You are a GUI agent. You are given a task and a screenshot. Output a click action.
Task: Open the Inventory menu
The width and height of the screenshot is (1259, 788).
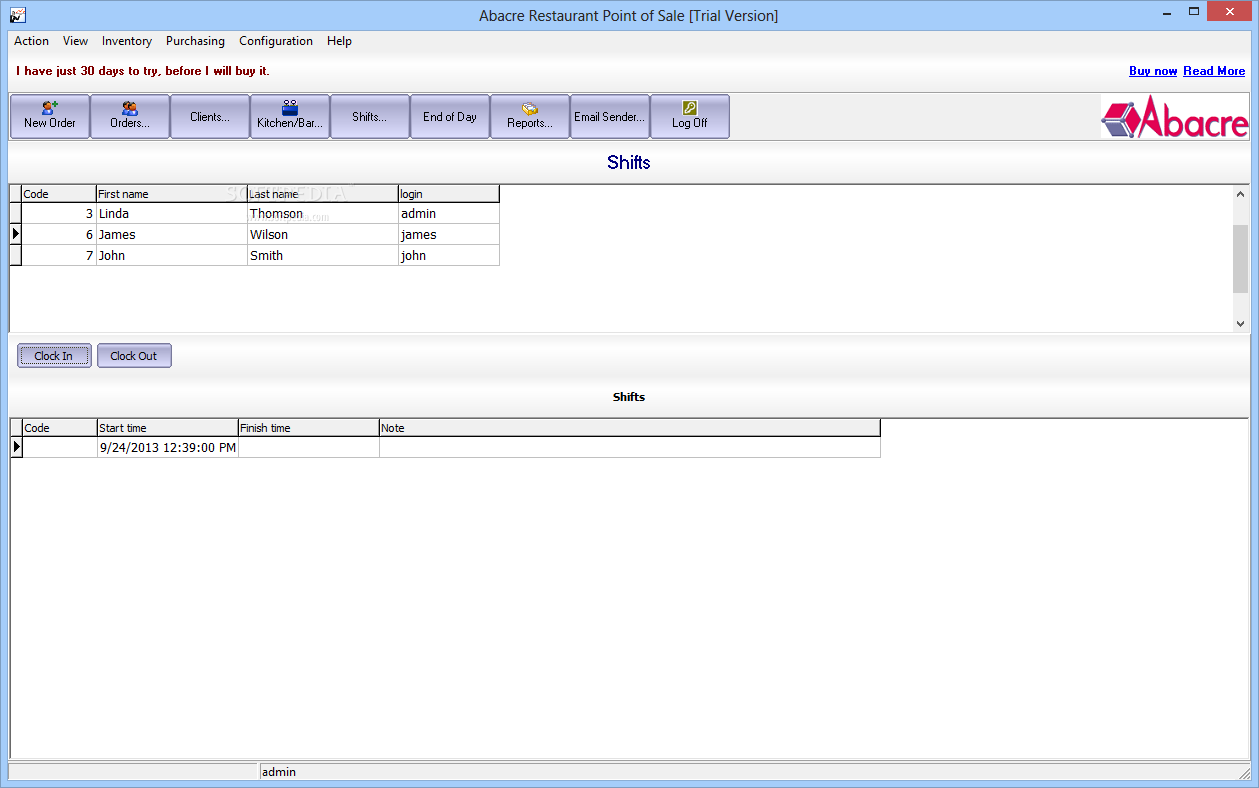pyautogui.click(x=127, y=41)
